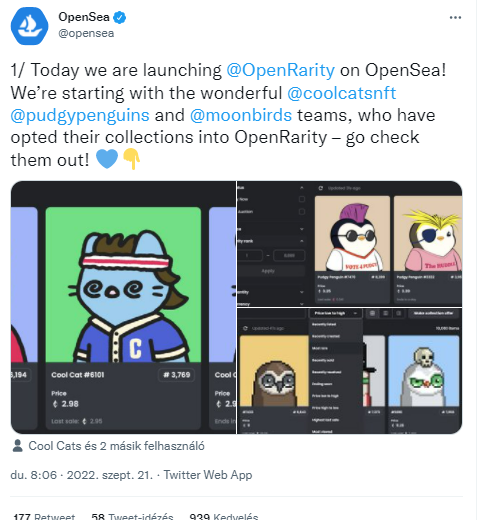This screenshot has width=484, height=520.
Task: Click the blue verified badge
Action: pos(120,17)
